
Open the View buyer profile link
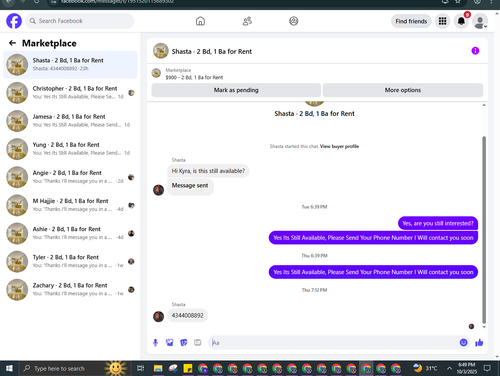click(x=339, y=146)
